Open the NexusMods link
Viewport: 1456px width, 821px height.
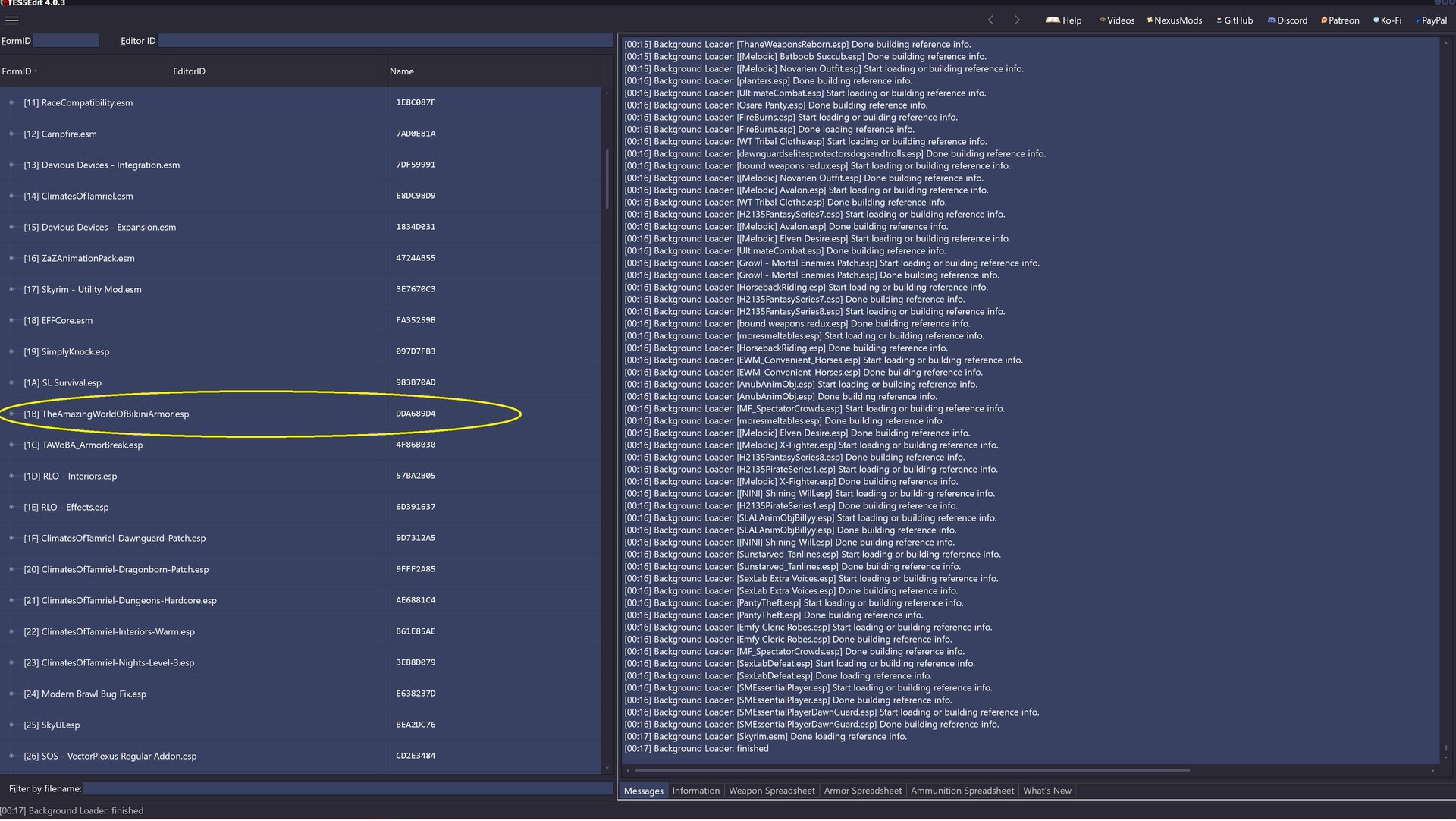click(1175, 20)
